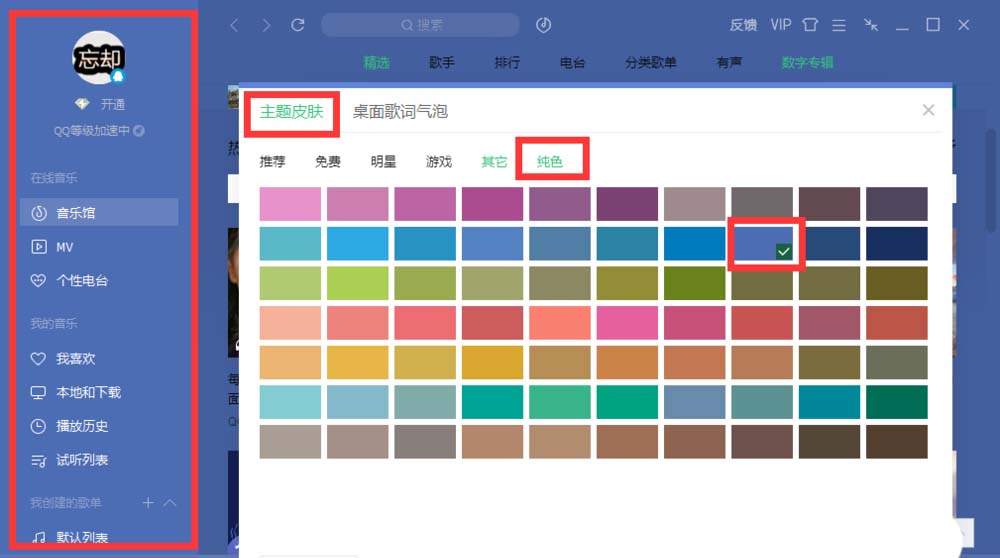1000x558 pixels.
Task: Pick the lime green swatch in third row
Action: (x=357, y=283)
